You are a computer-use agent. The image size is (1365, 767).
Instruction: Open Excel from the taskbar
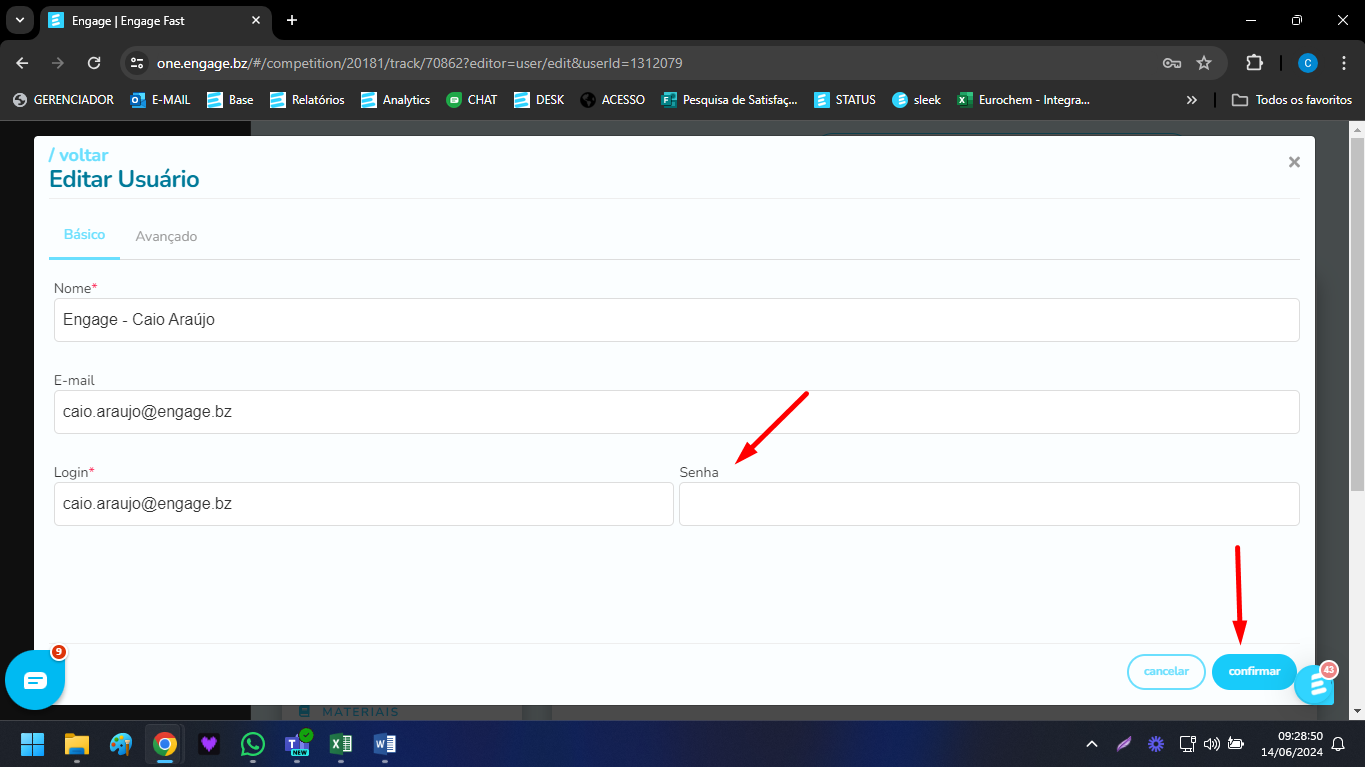(x=341, y=744)
